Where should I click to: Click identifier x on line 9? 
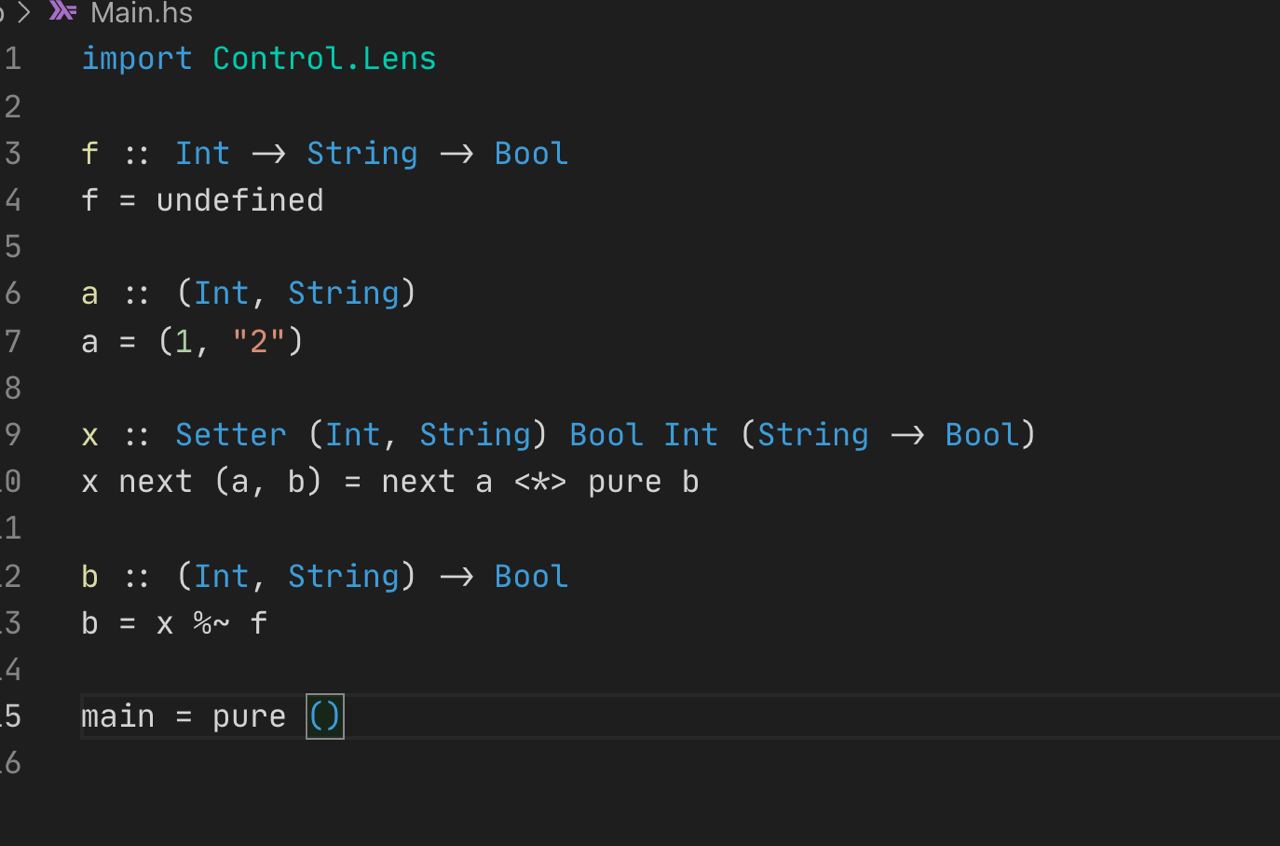tap(89, 435)
